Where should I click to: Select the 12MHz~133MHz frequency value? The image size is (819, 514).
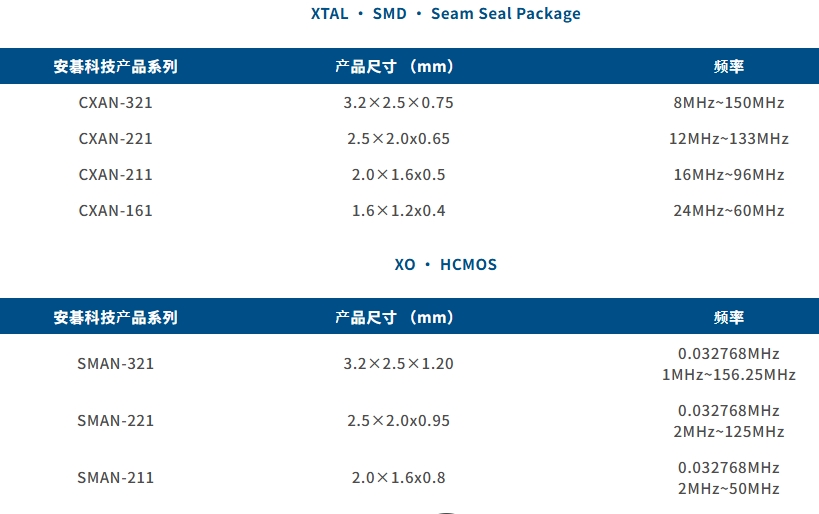[x=728, y=138]
